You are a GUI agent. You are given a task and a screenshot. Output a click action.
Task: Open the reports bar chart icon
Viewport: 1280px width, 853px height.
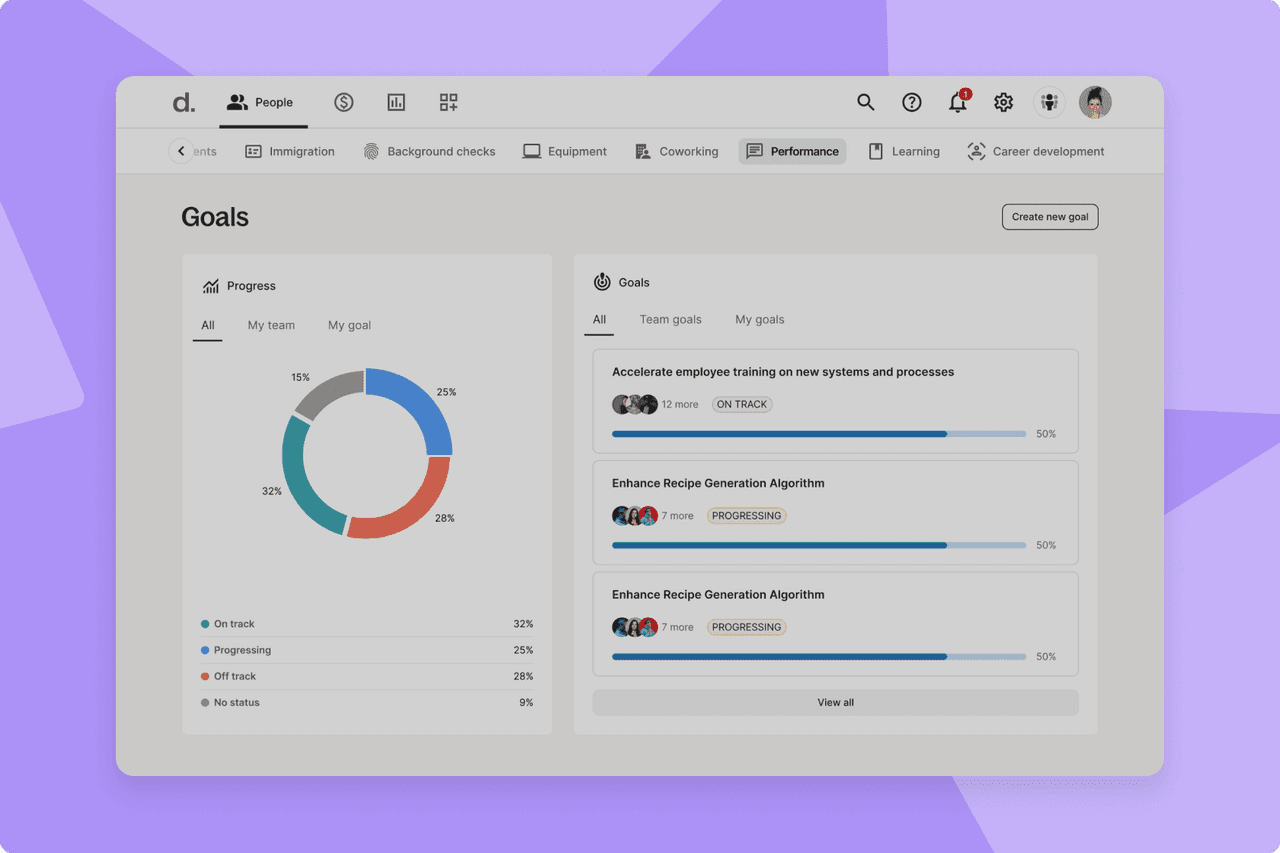pos(396,102)
